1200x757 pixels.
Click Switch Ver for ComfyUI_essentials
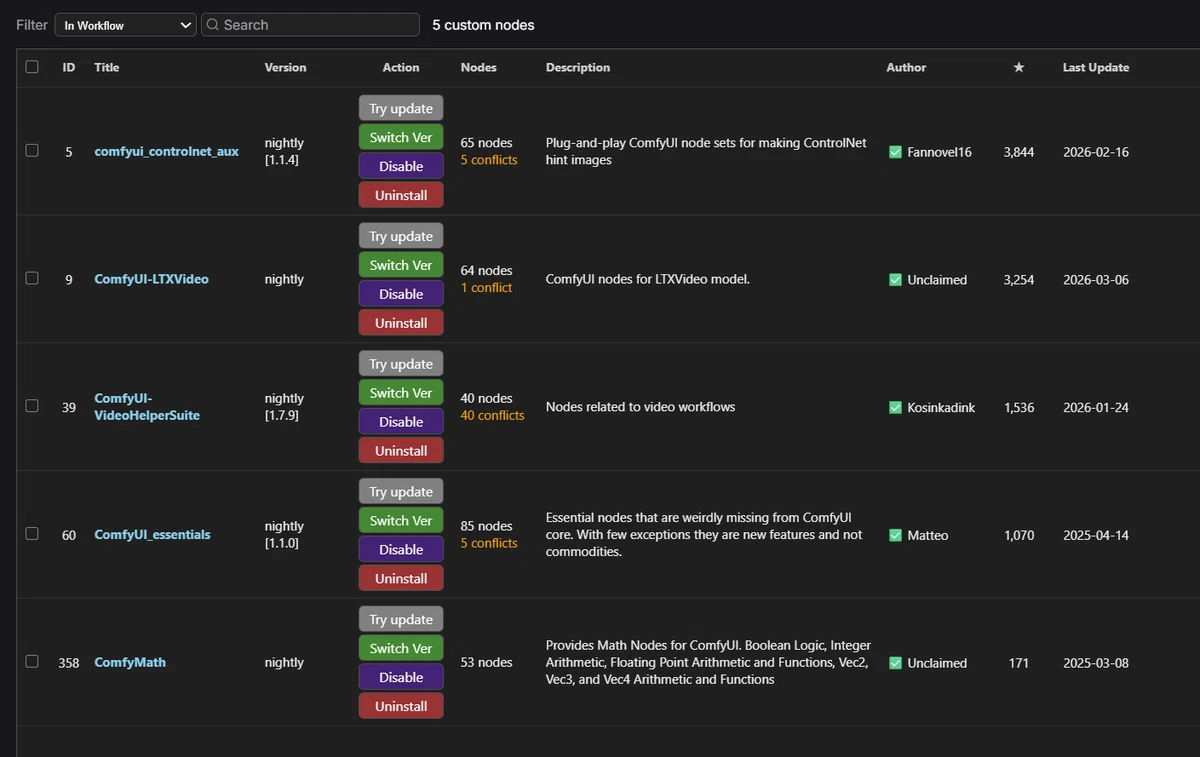(x=401, y=520)
